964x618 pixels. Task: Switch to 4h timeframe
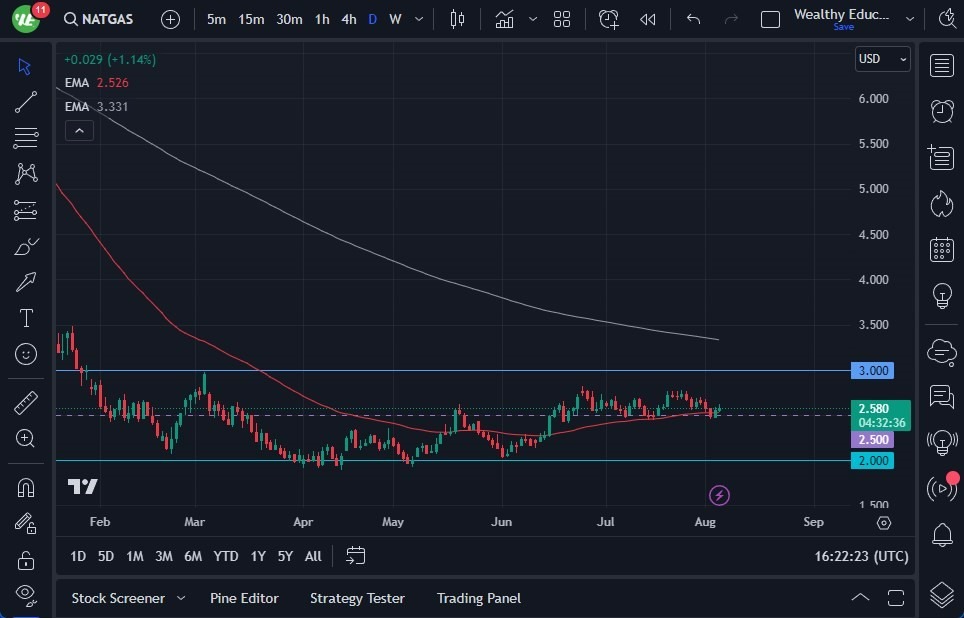[x=349, y=19]
